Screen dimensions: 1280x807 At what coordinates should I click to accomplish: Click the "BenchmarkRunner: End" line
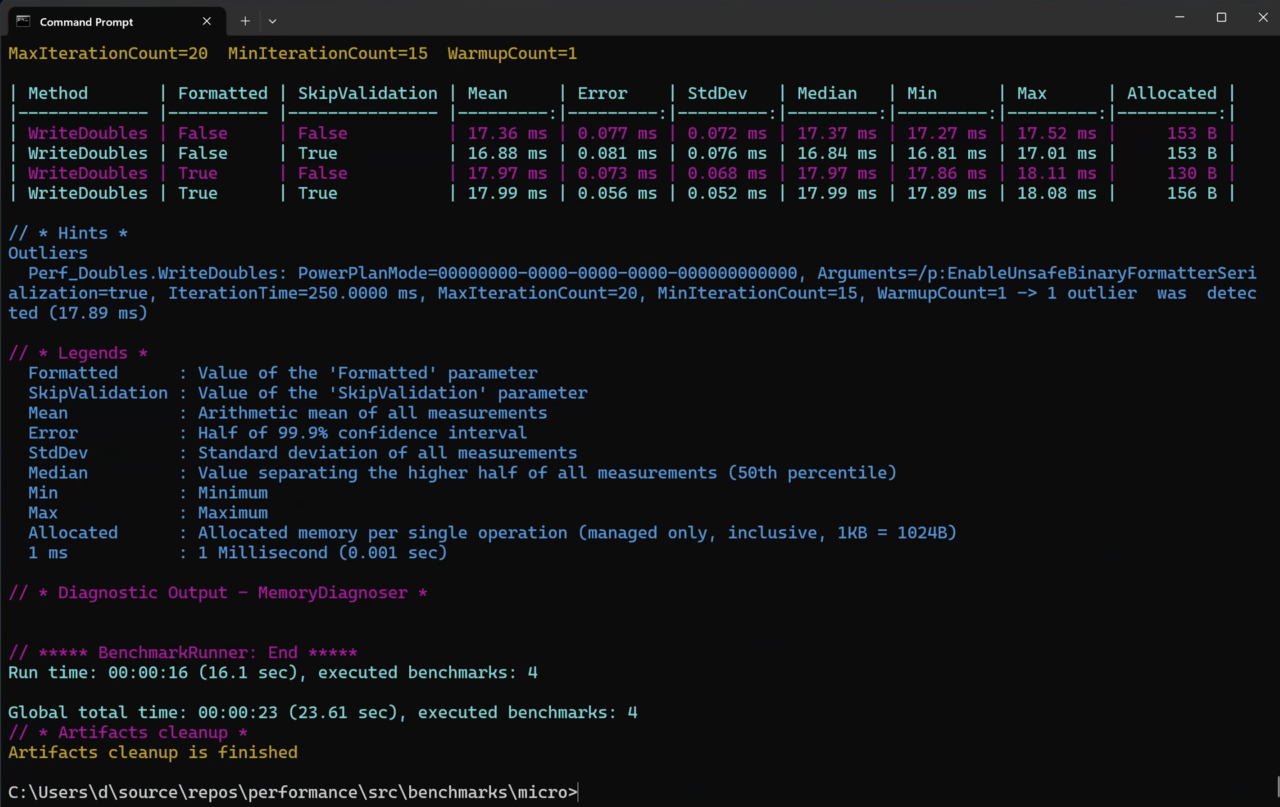coord(183,652)
